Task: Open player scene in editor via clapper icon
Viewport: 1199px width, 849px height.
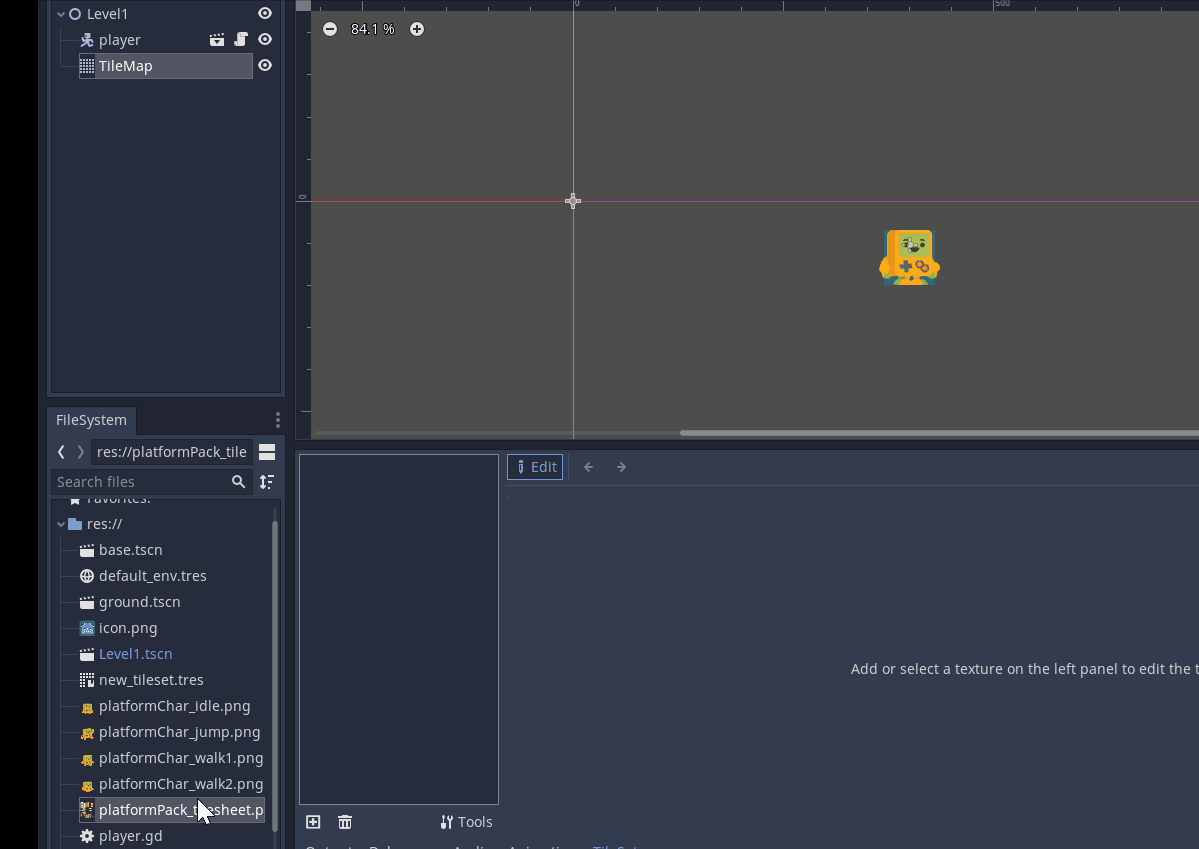Action: coord(217,40)
